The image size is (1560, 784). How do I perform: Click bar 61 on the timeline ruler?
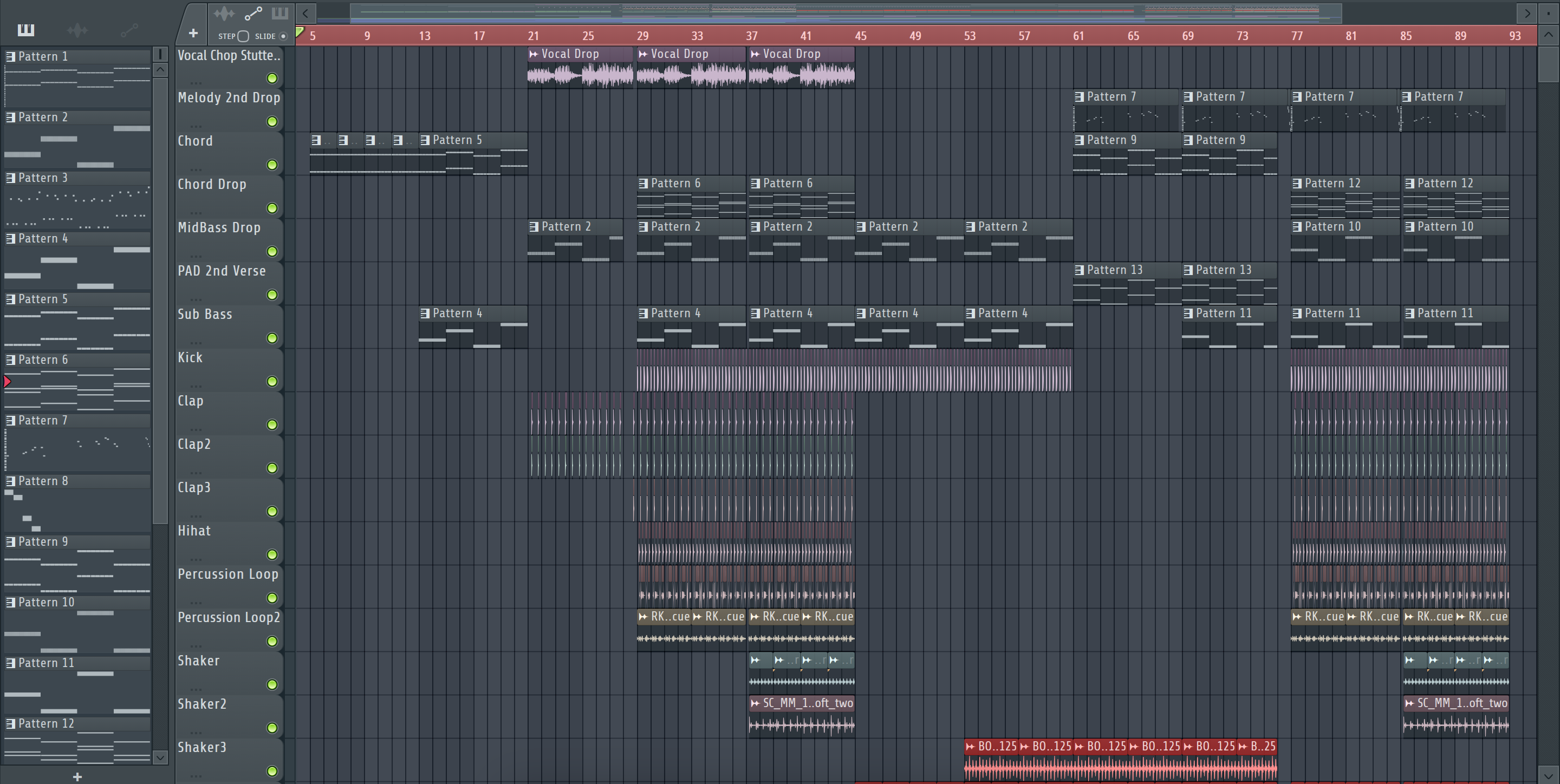coord(1078,36)
